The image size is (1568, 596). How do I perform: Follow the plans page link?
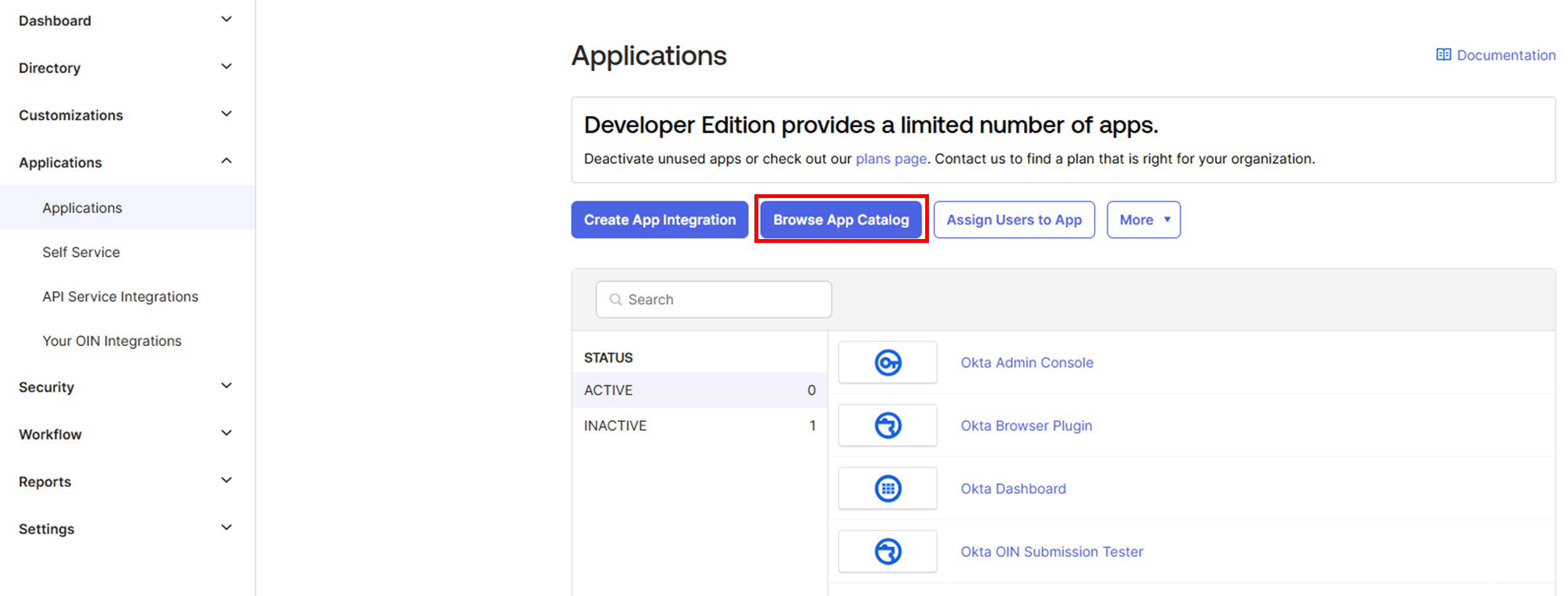coord(891,159)
